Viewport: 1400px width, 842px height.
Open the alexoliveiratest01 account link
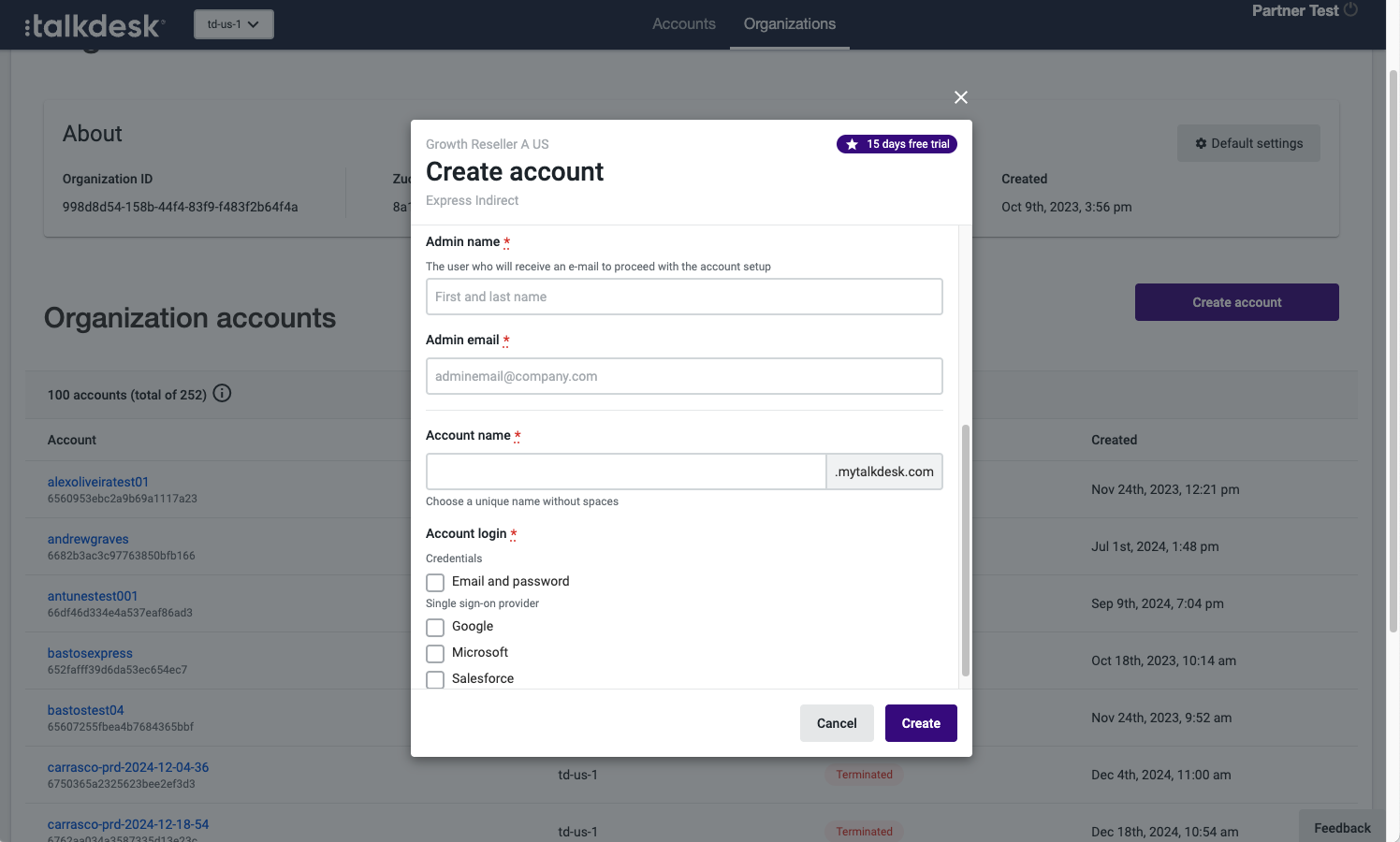pos(98,482)
